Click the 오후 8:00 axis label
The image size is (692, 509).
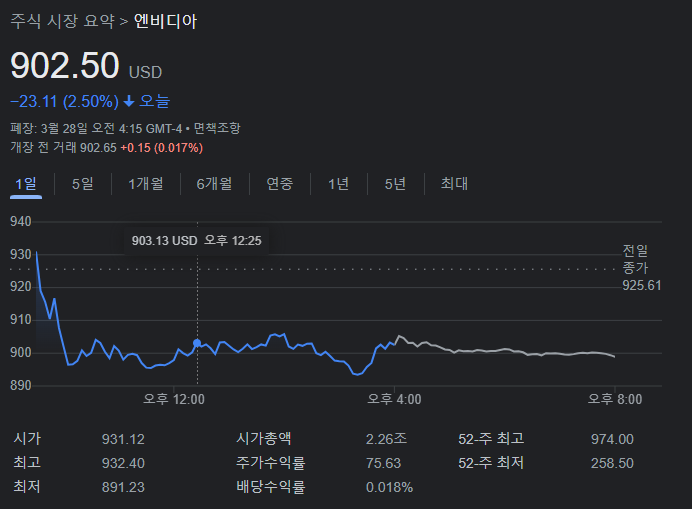click(615, 400)
